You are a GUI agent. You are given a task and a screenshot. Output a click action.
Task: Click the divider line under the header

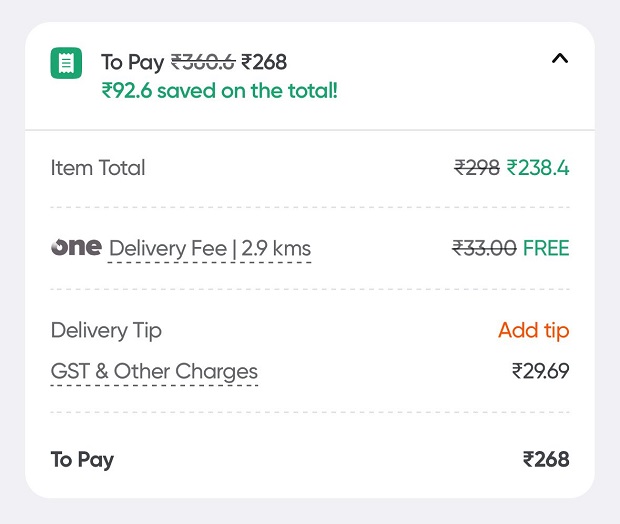pos(310,130)
